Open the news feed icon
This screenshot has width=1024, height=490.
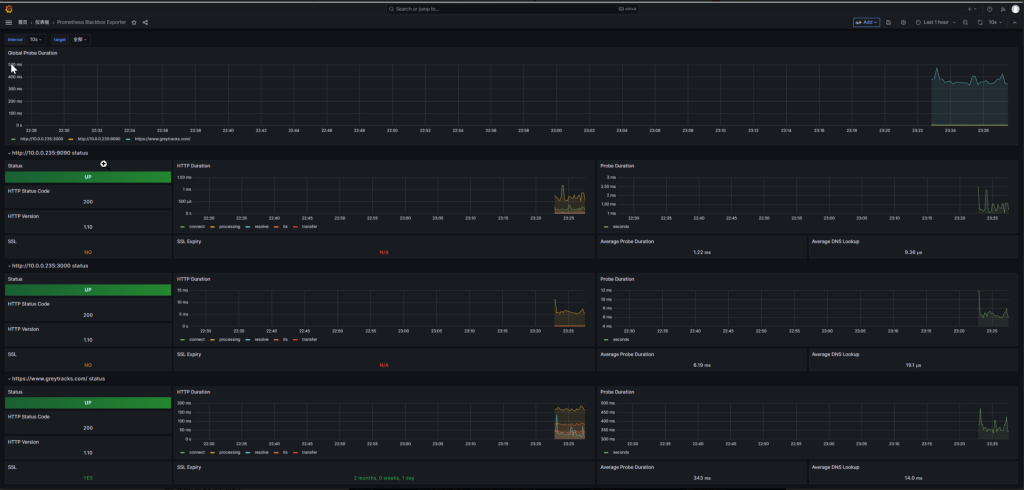tap(1002, 9)
